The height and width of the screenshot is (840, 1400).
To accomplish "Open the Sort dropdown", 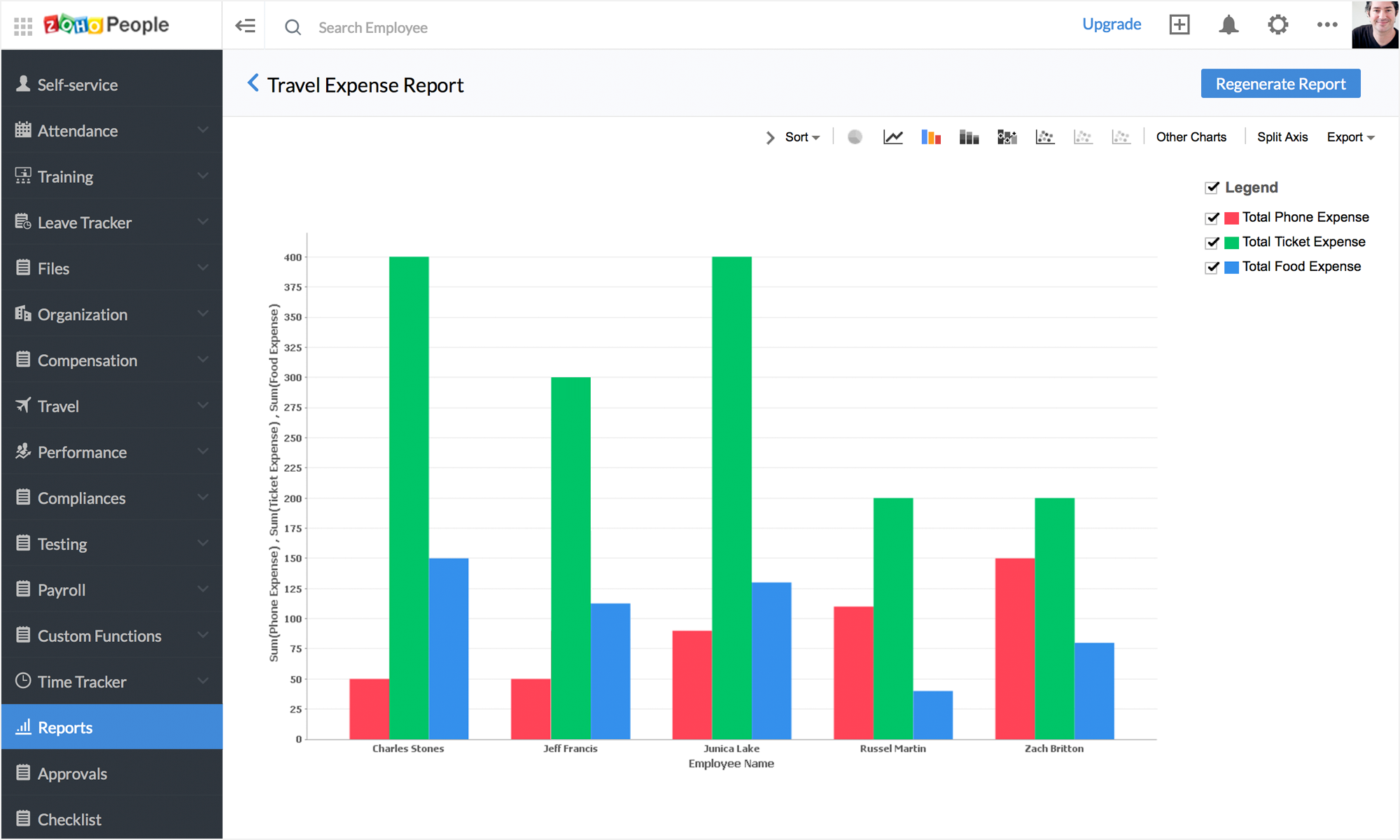I will [x=801, y=137].
